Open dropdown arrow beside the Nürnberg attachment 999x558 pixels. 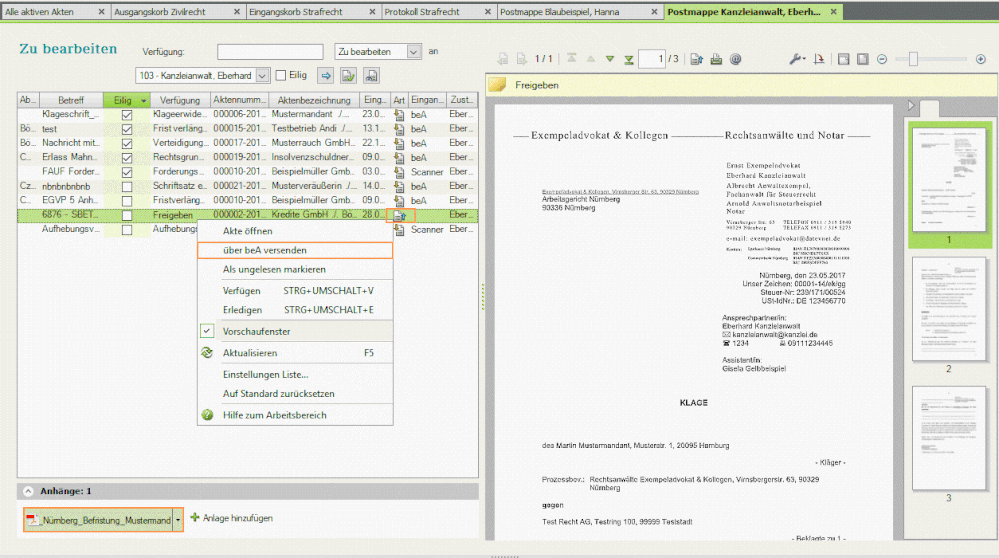pyautogui.click(x=178, y=520)
